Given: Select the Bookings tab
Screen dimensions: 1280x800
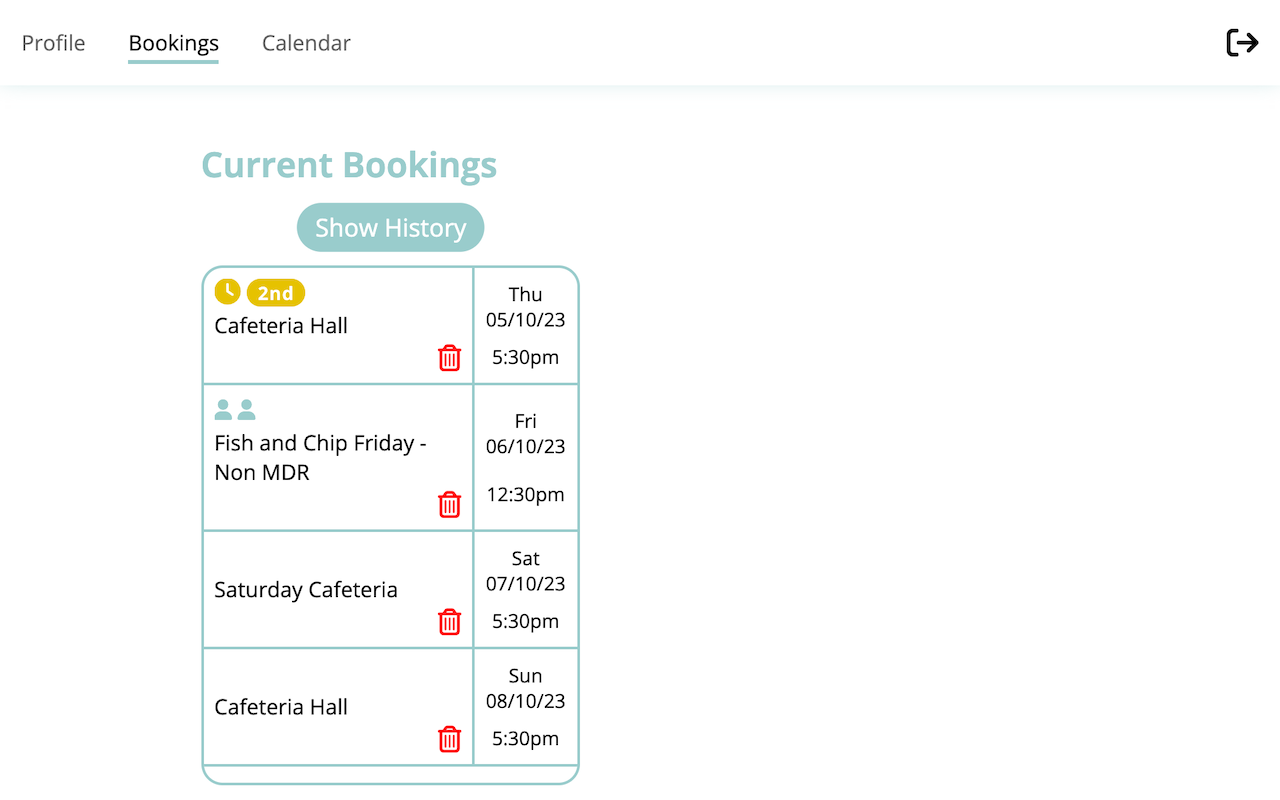Looking at the screenshot, I should click(174, 44).
